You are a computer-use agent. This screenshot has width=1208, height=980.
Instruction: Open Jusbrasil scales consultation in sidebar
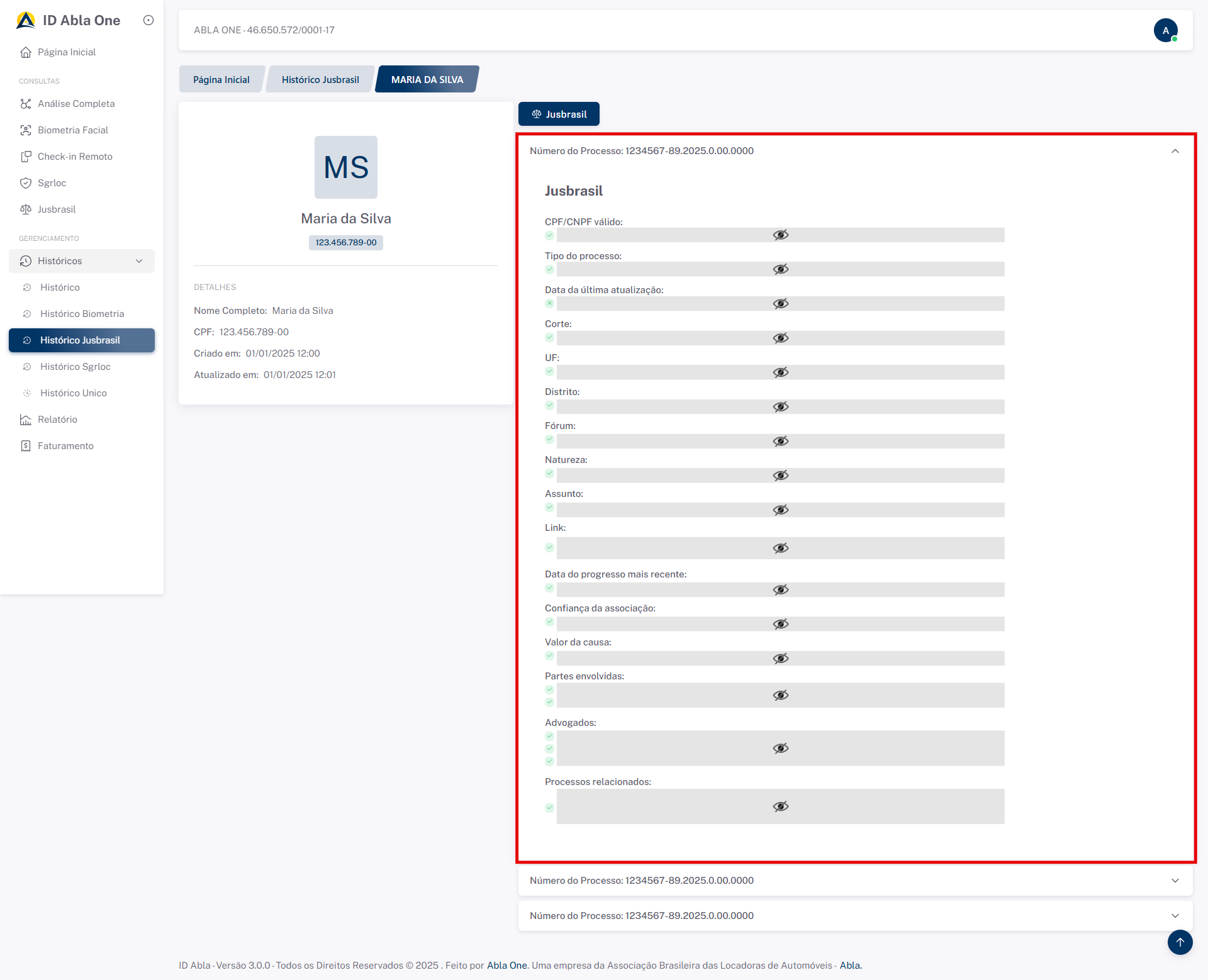point(56,209)
